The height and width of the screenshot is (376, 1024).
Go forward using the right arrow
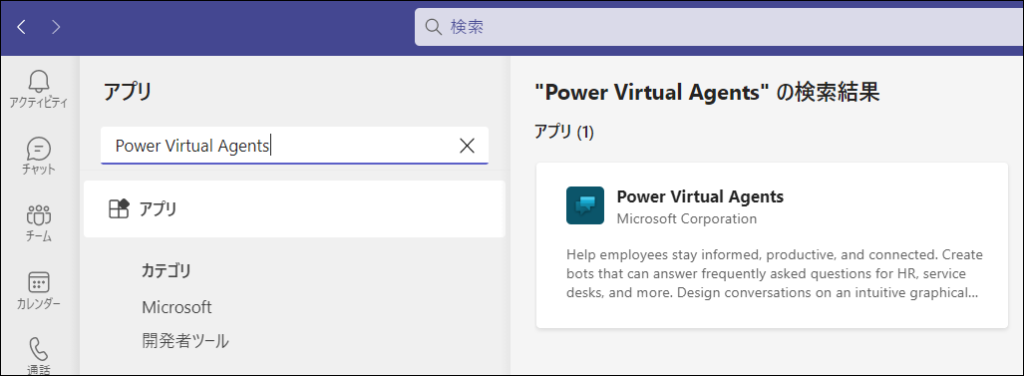point(56,27)
